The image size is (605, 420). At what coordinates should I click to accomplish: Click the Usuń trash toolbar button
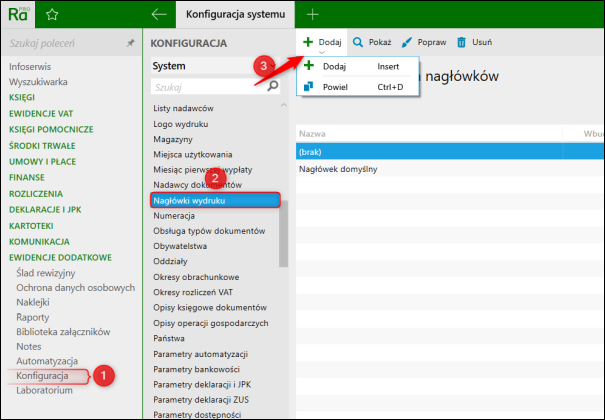point(474,42)
